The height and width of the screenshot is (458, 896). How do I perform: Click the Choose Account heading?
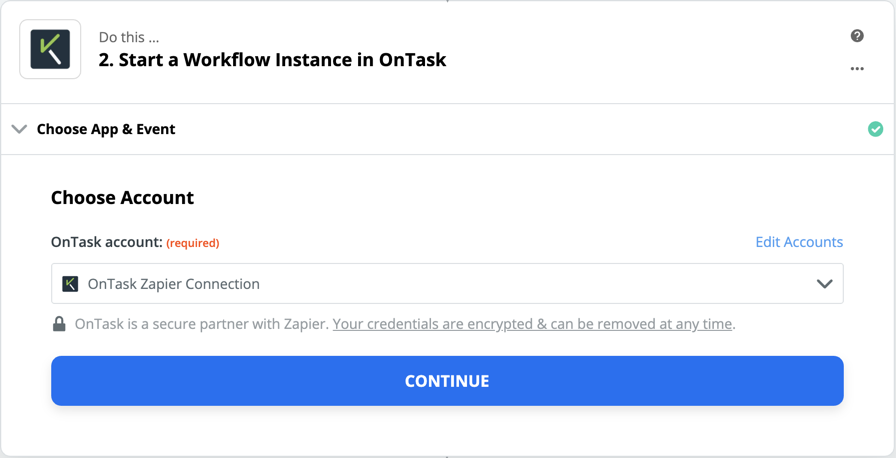[122, 198]
